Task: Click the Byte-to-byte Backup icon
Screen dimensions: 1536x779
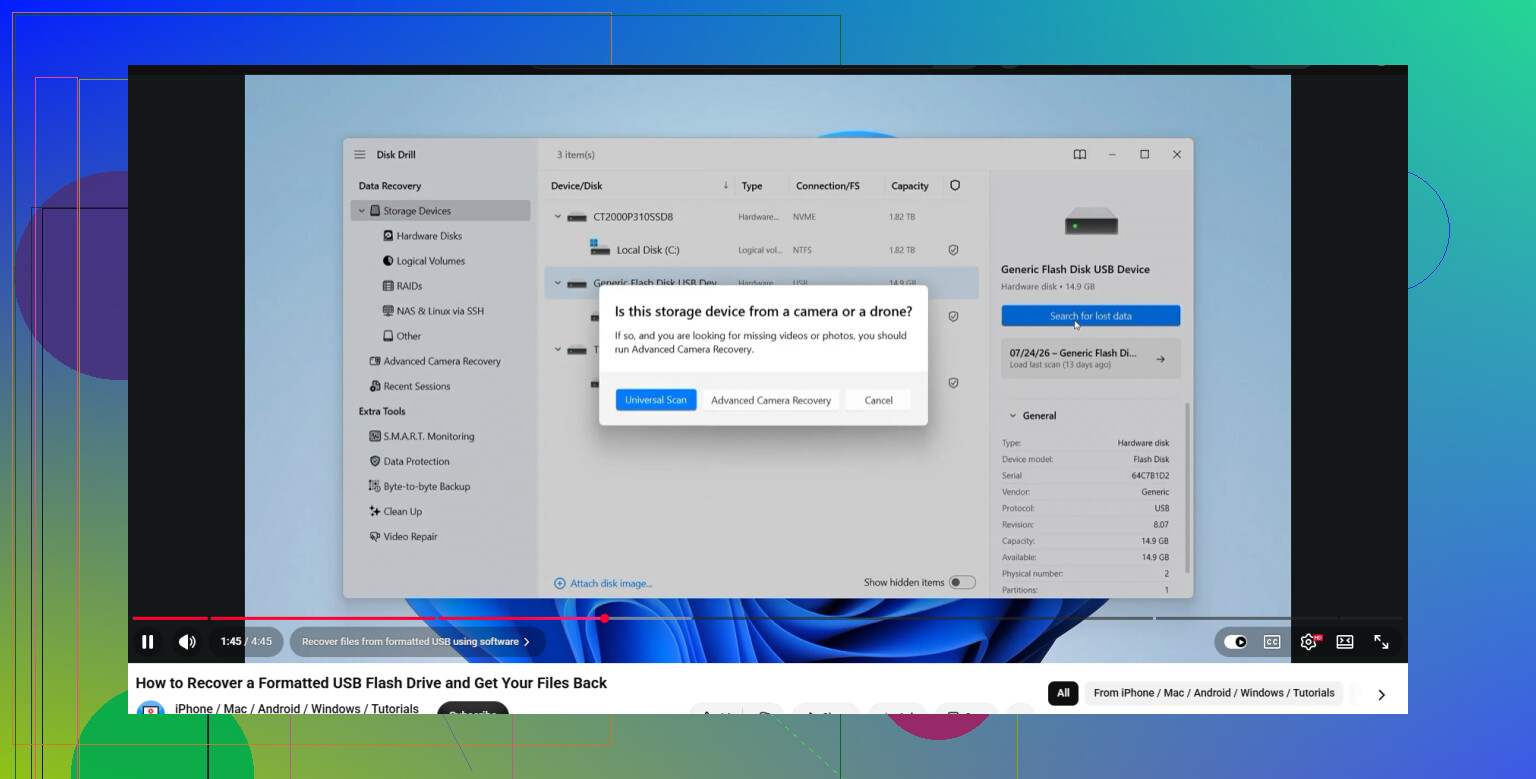Action: click(375, 486)
